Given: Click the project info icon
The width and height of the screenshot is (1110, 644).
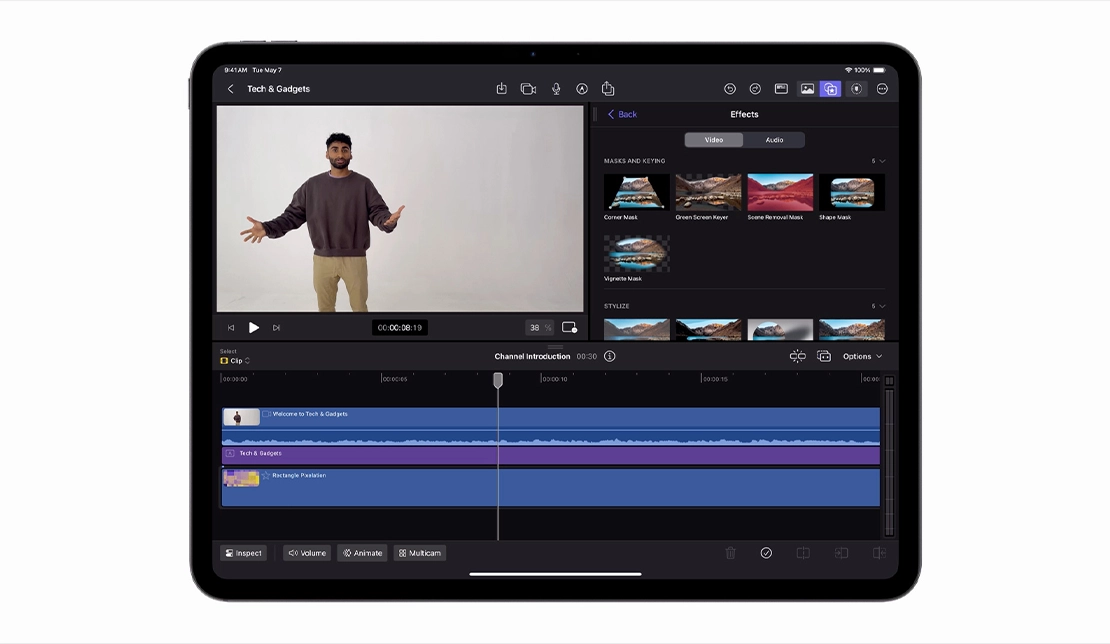Looking at the screenshot, I should click(x=610, y=356).
